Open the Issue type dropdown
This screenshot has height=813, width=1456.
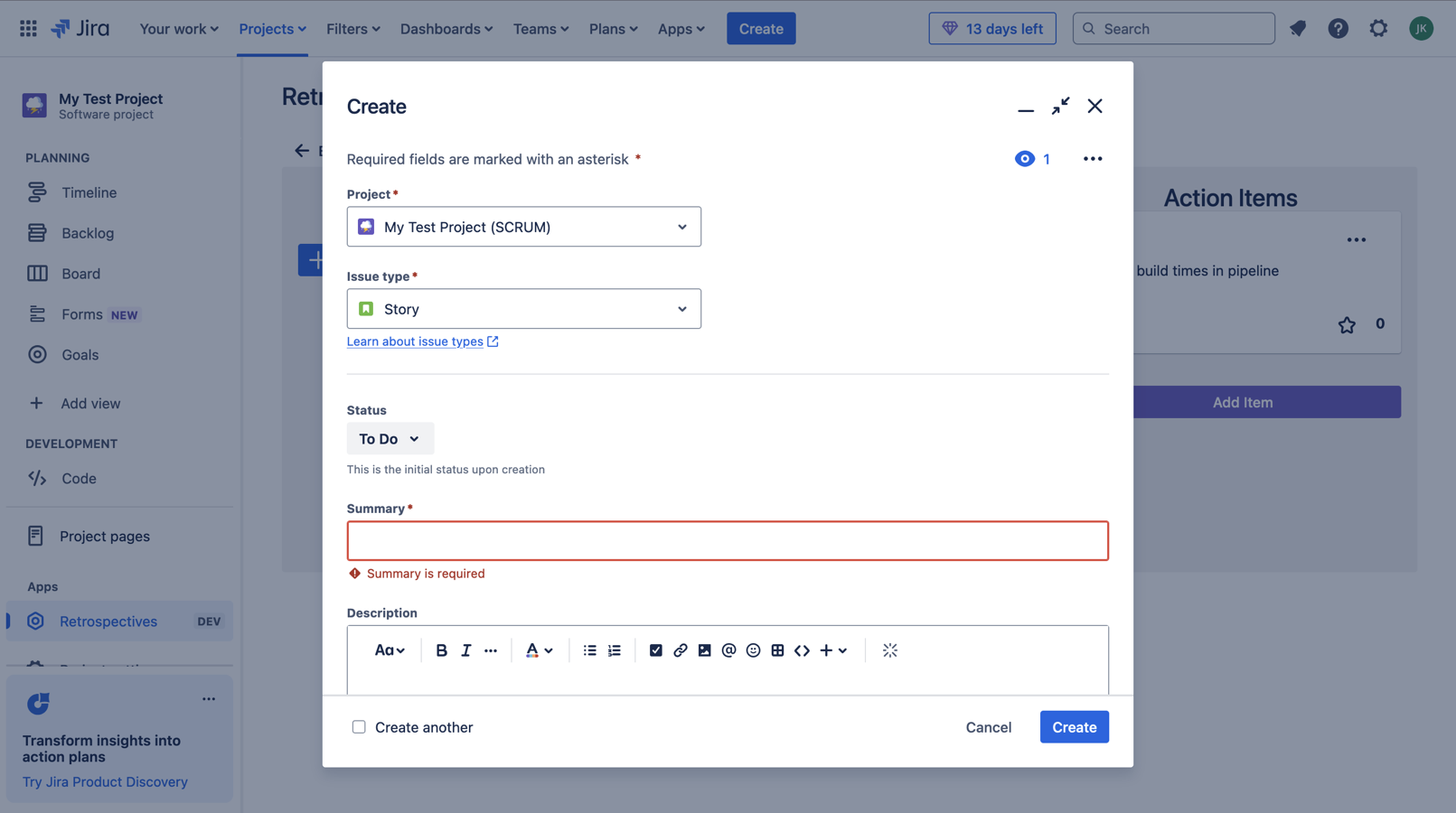point(524,309)
